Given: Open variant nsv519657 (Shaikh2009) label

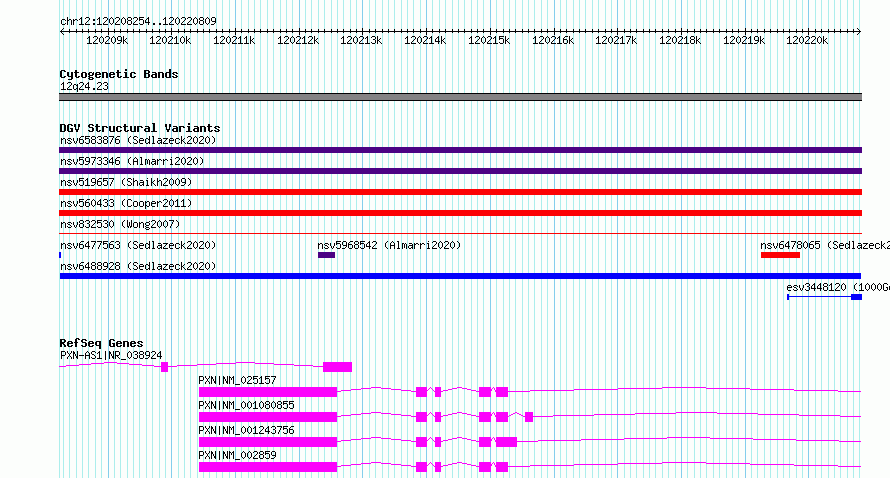Looking at the screenshot, I should tap(126, 182).
